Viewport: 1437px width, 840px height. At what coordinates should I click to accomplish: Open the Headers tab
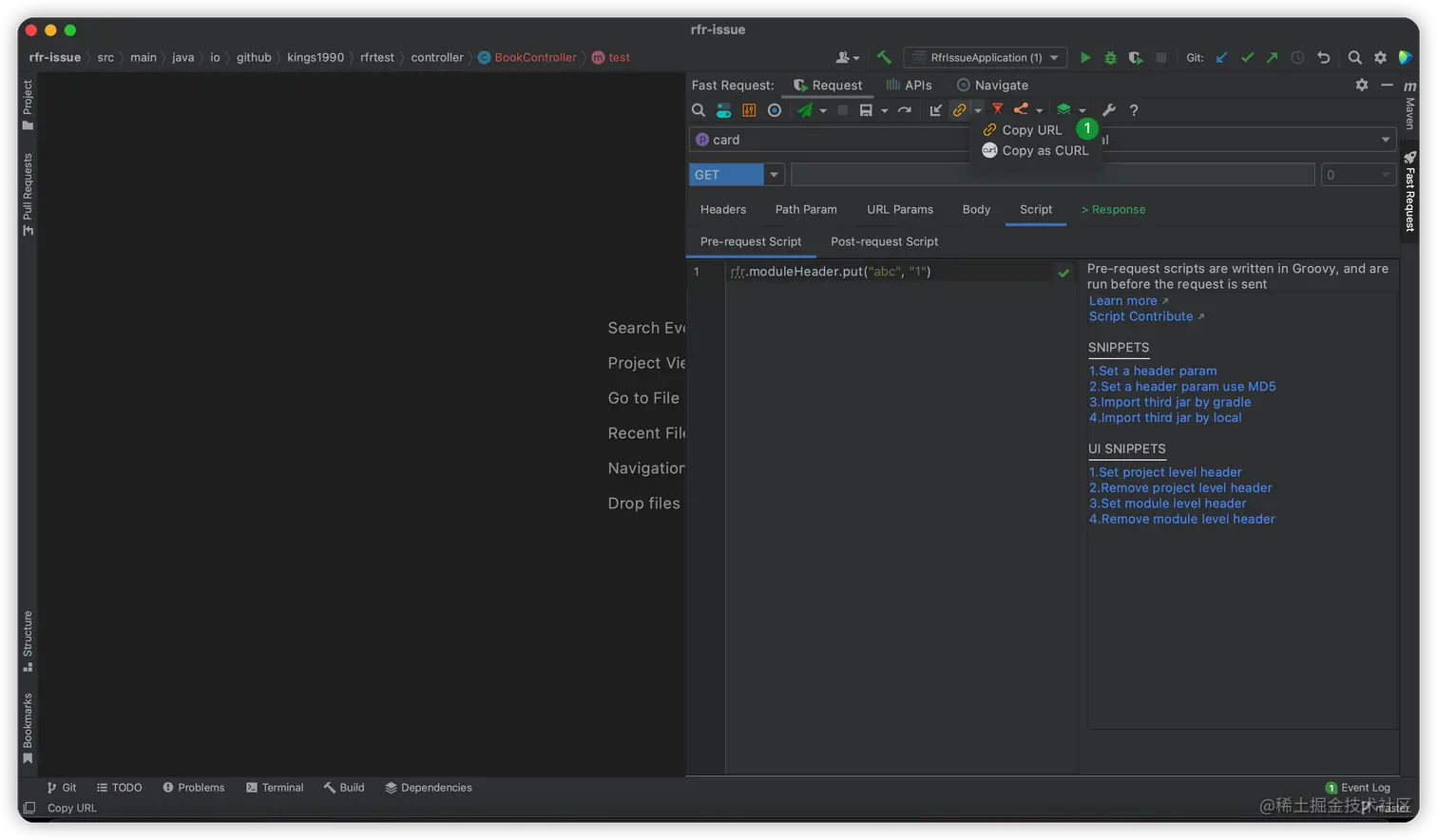tap(723, 209)
